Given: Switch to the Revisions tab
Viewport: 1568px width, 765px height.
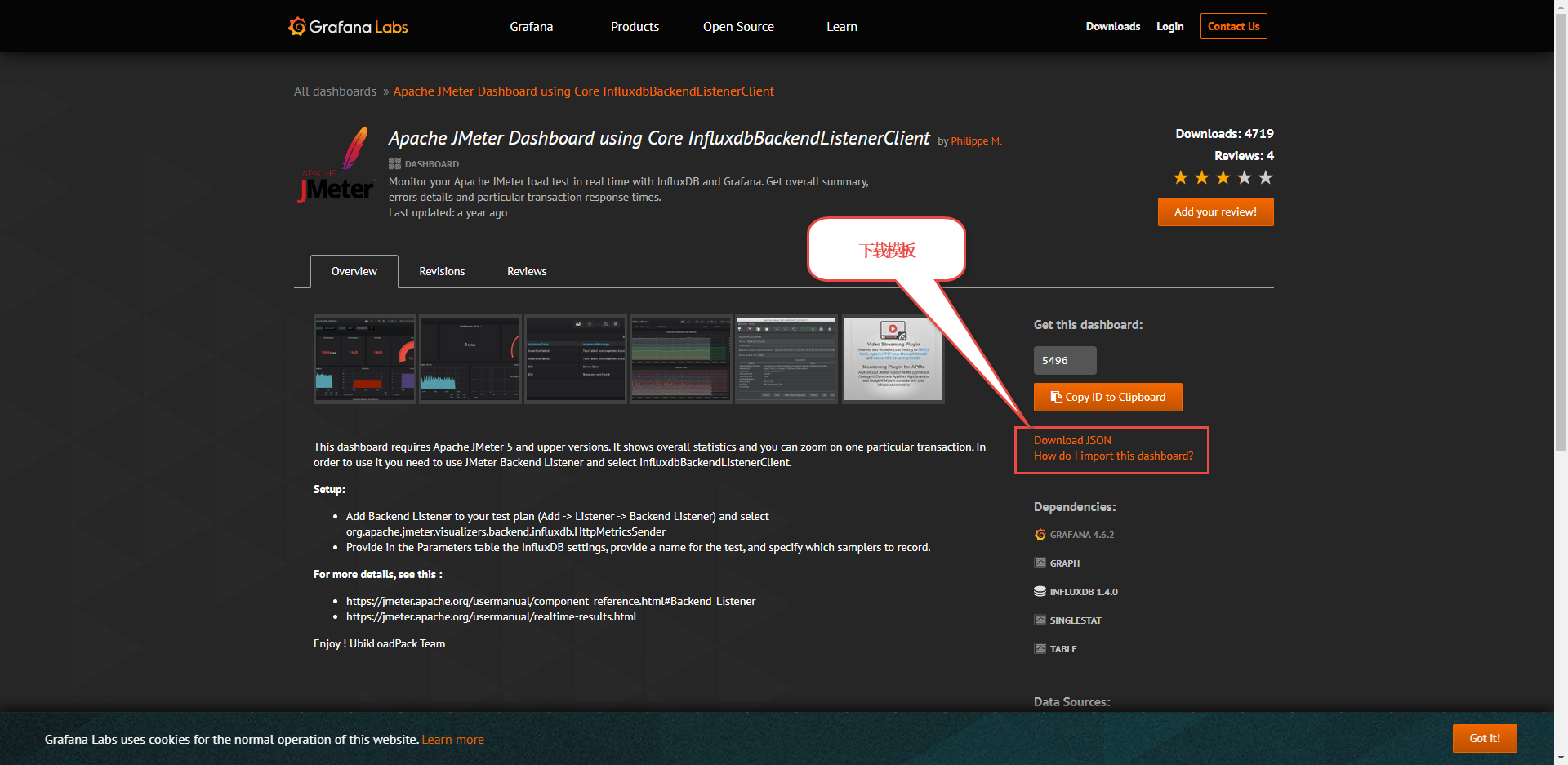Looking at the screenshot, I should (442, 271).
